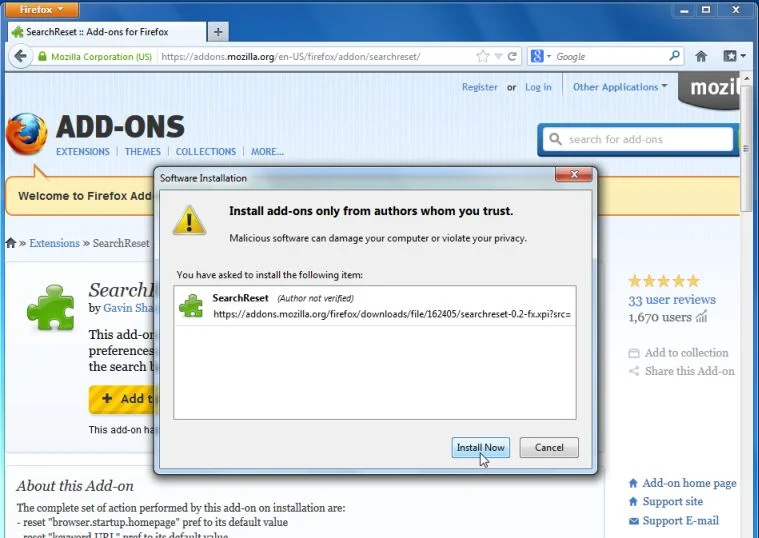This screenshot has width=759, height=538.
Task: Open the Google search engine dropdown
Action: (541, 57)
